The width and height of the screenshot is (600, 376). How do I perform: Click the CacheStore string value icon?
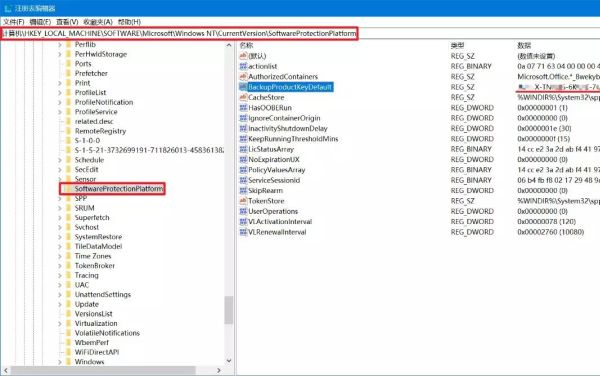point(243,97)
